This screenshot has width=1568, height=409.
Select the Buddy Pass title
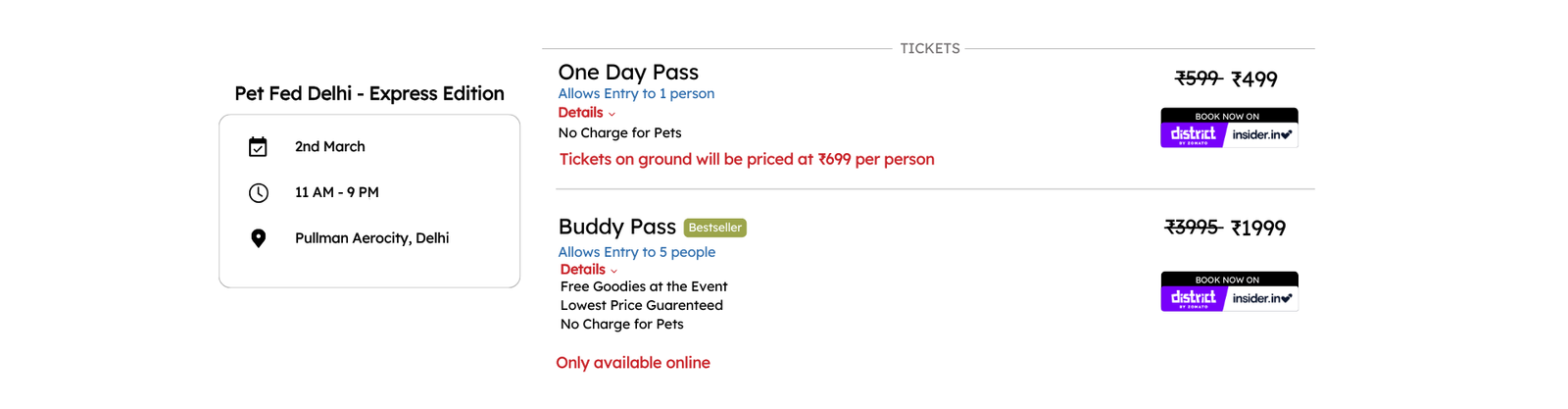click(x=617, y=227)
